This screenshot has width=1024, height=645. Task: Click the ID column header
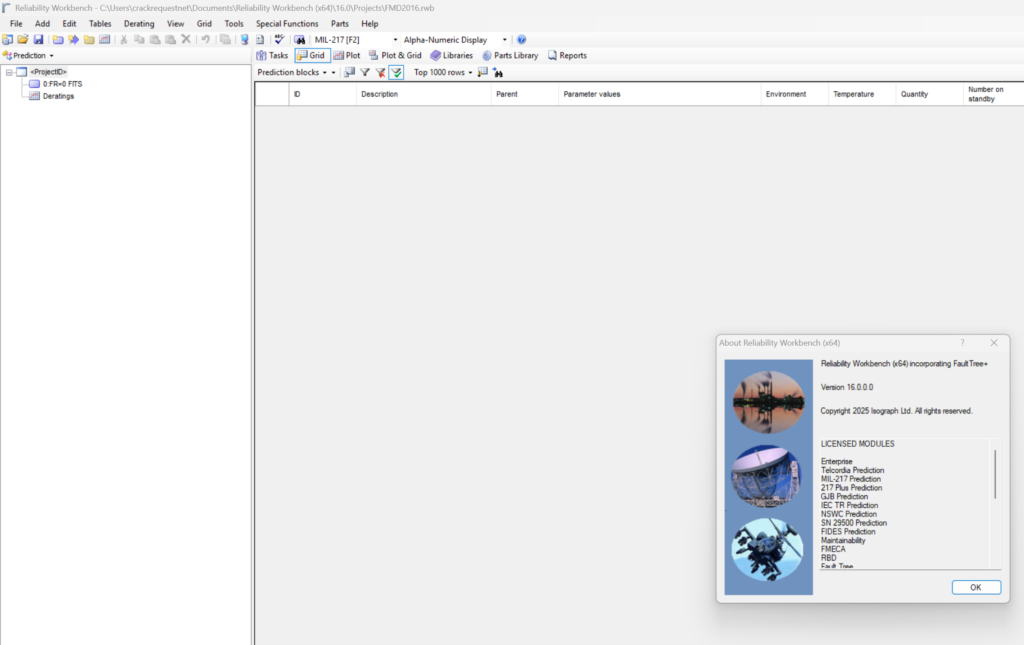click(323, 94)
